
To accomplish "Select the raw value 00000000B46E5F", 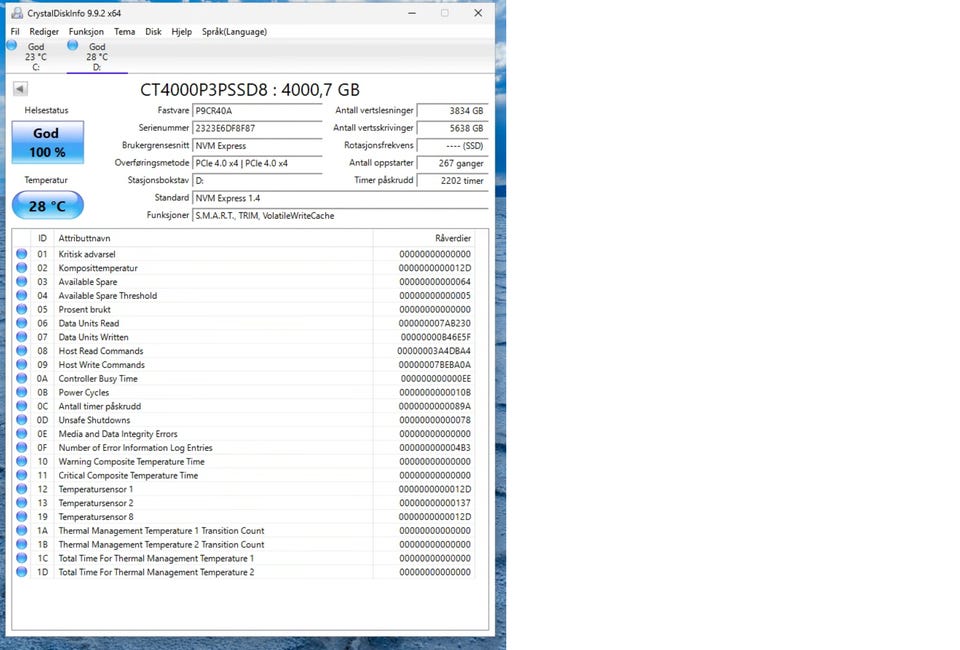I will point(435,337).
